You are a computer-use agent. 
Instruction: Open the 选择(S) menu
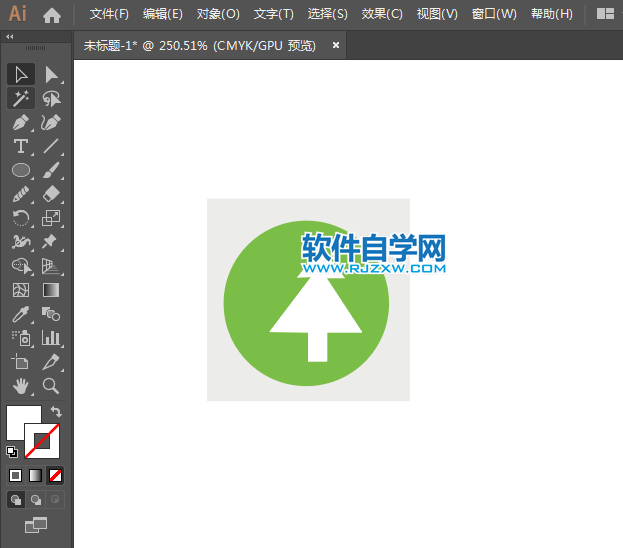[x=327, y=14]
